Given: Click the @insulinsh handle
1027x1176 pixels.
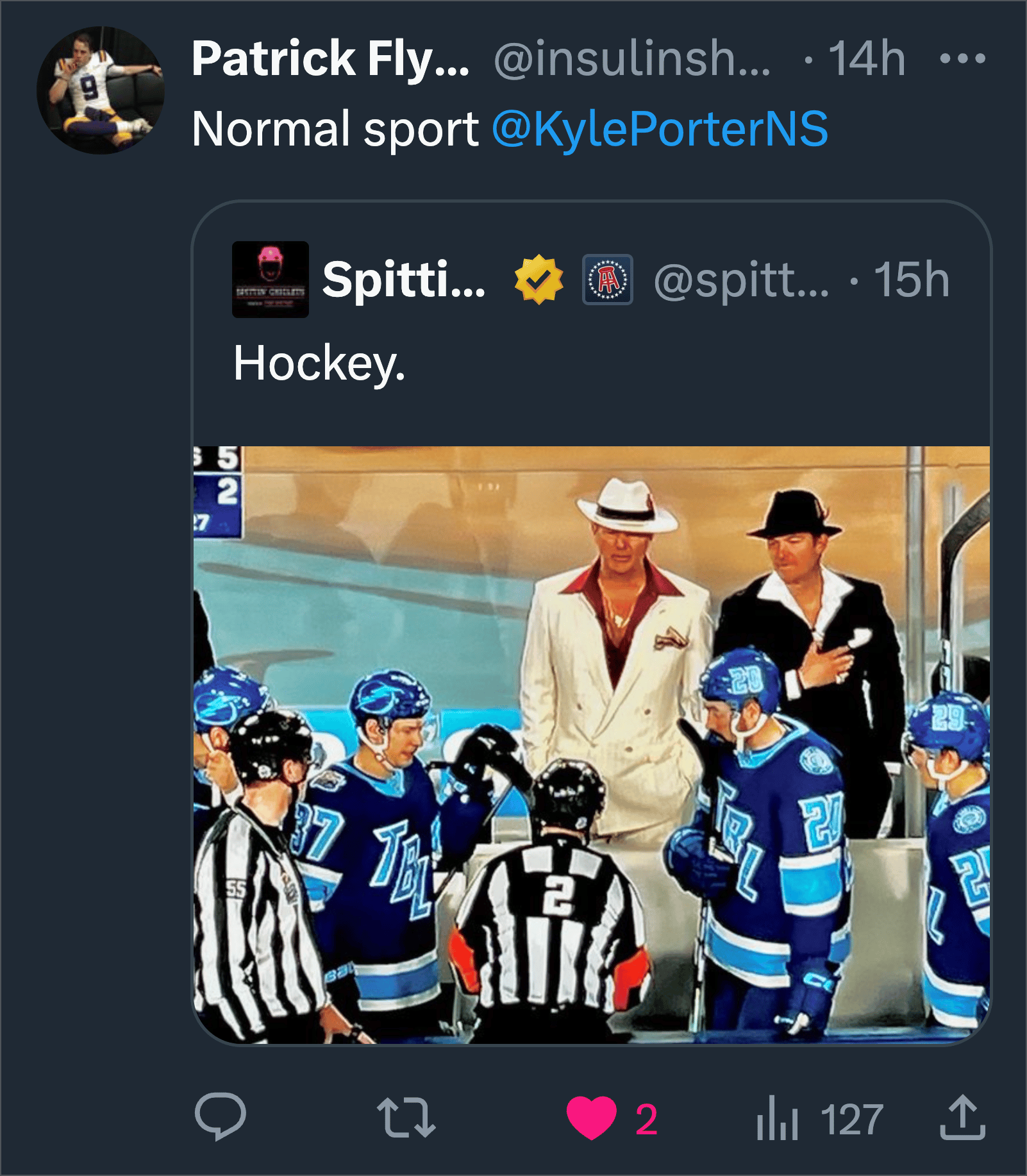Looking at the screenshot, I should pos(631,59).
